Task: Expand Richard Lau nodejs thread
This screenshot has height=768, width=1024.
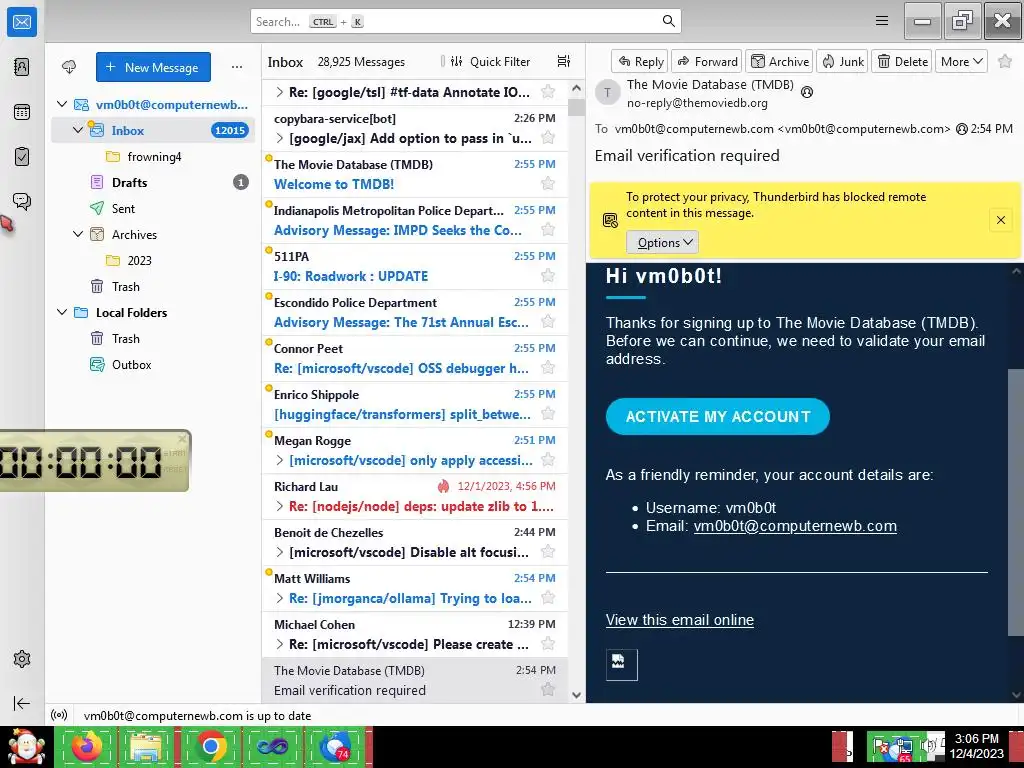Action: [x=280, y=506]
